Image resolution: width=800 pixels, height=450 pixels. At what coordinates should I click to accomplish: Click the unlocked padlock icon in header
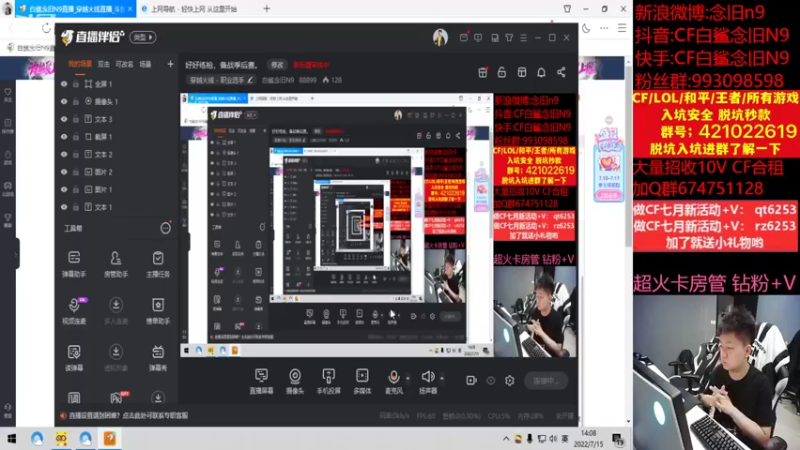click(x=502, y=72)
